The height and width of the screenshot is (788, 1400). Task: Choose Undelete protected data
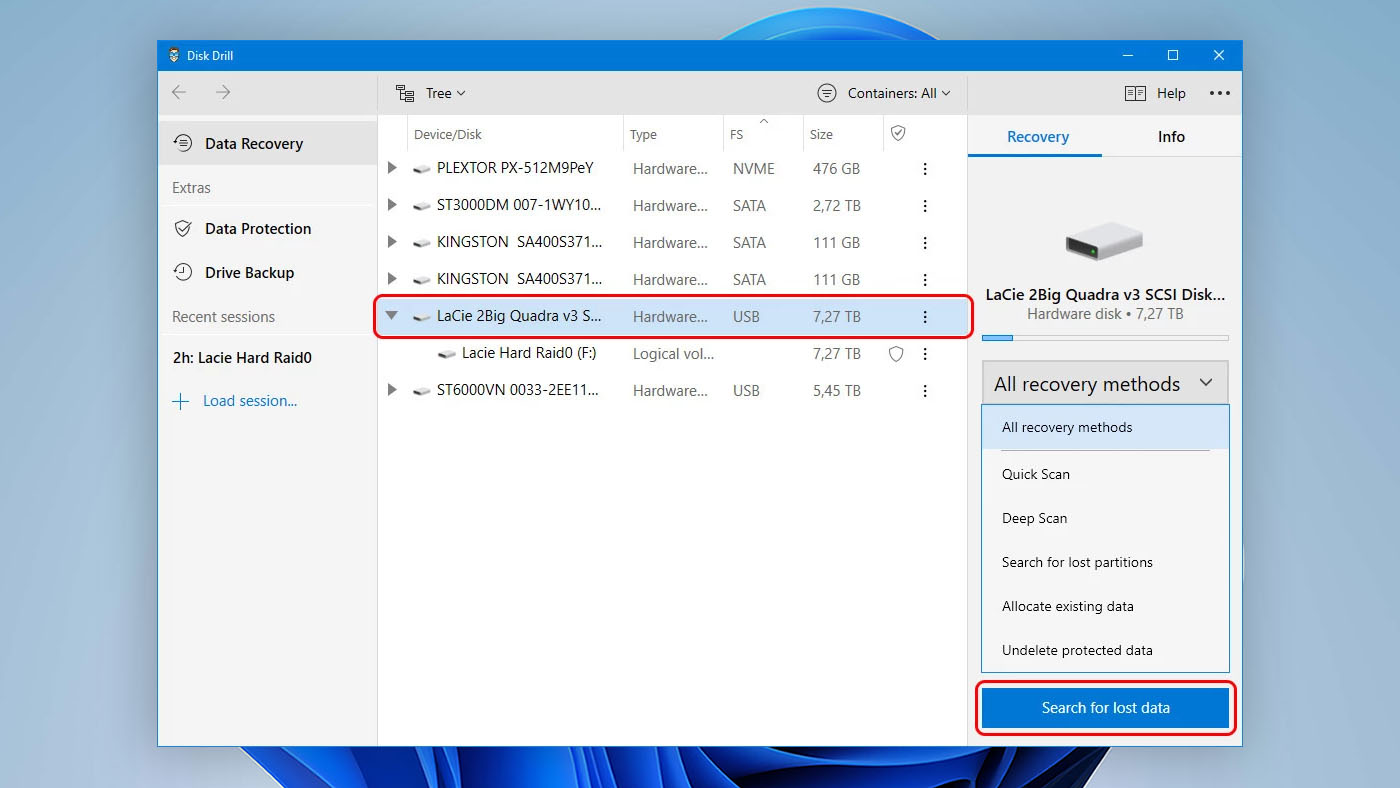[1105, 650]
